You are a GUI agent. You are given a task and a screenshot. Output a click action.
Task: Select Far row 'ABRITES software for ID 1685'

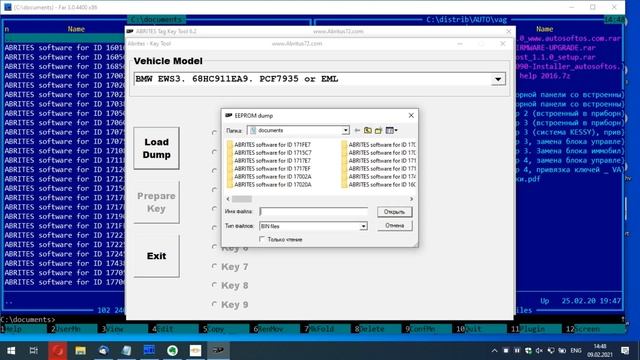[64, 67]
